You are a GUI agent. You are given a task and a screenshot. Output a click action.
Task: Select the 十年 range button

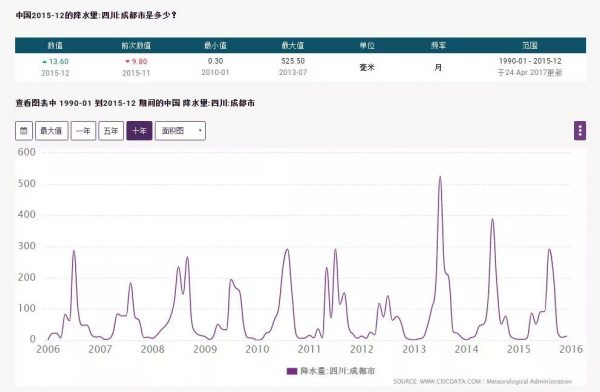(x=139, y=131)
